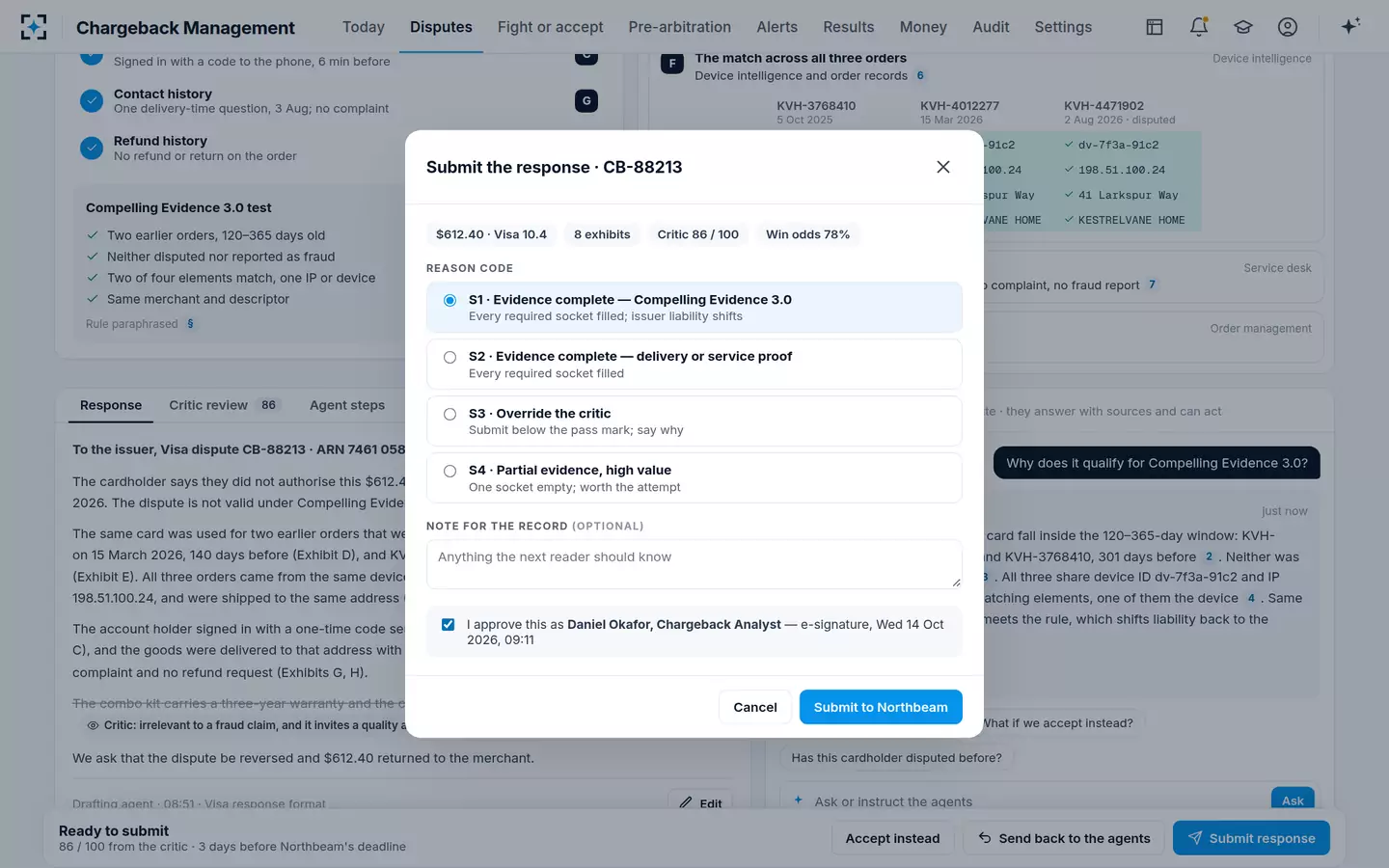Viewport: 1389px width, 868px height.
Task: Switch to the Agent steps tab
Action: coord(347,405)
